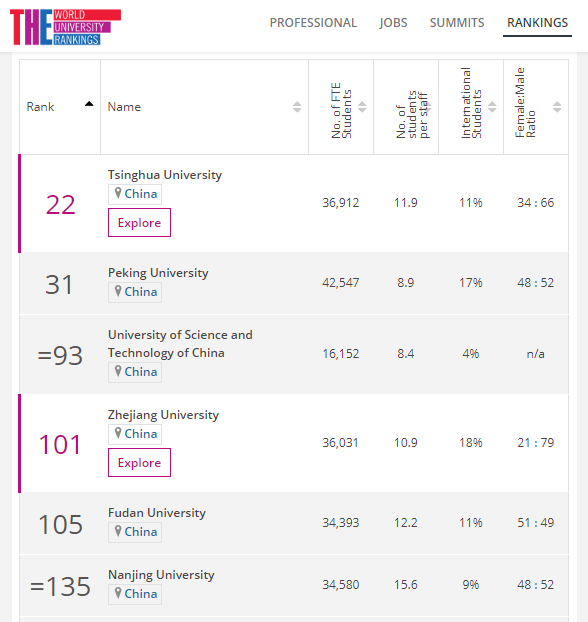Click the location pin under Fudan University
This screenshot has width=588, height=622.
coord(118,531)
